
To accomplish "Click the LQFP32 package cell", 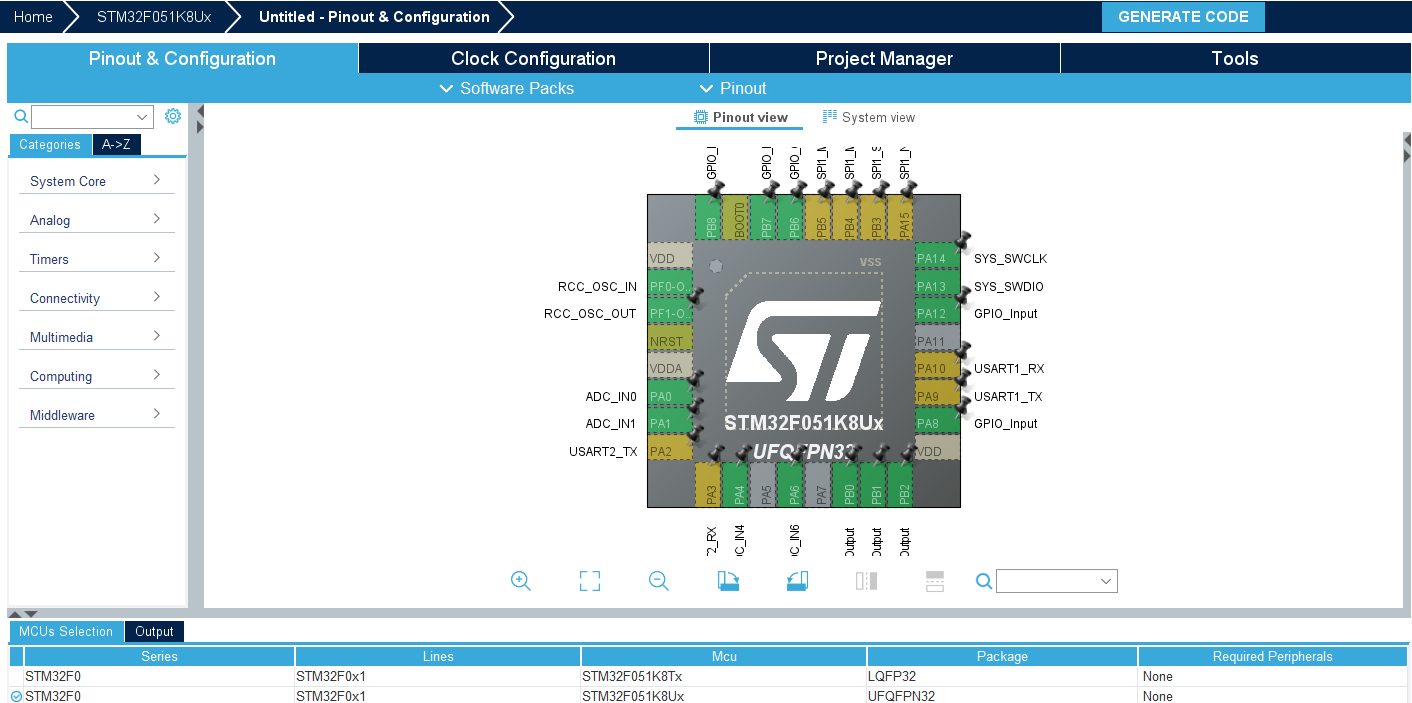I will [x=1002, y=676].
